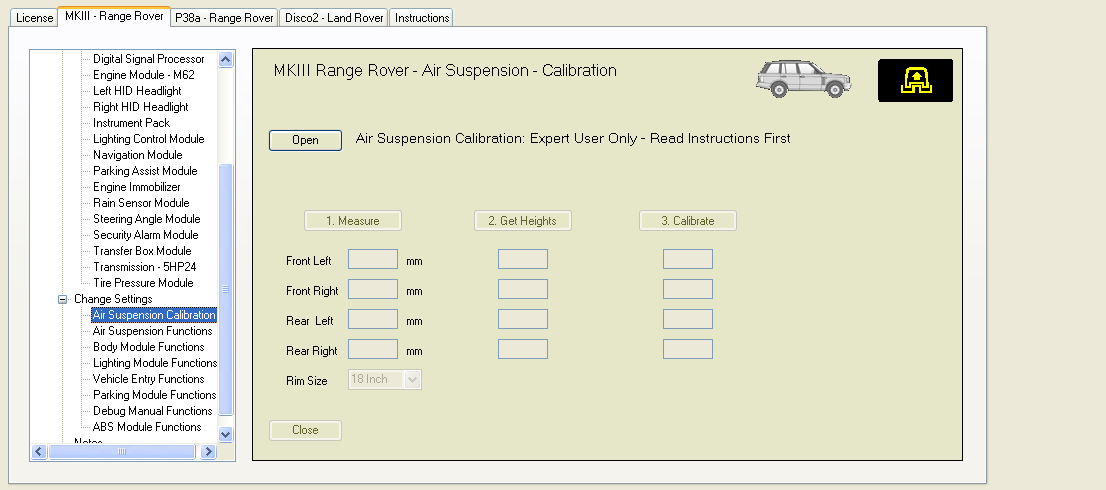The height and width of the screenshot is (490, 1106).
Task: Select Transfer Box Module tree item
Action: 142,251
